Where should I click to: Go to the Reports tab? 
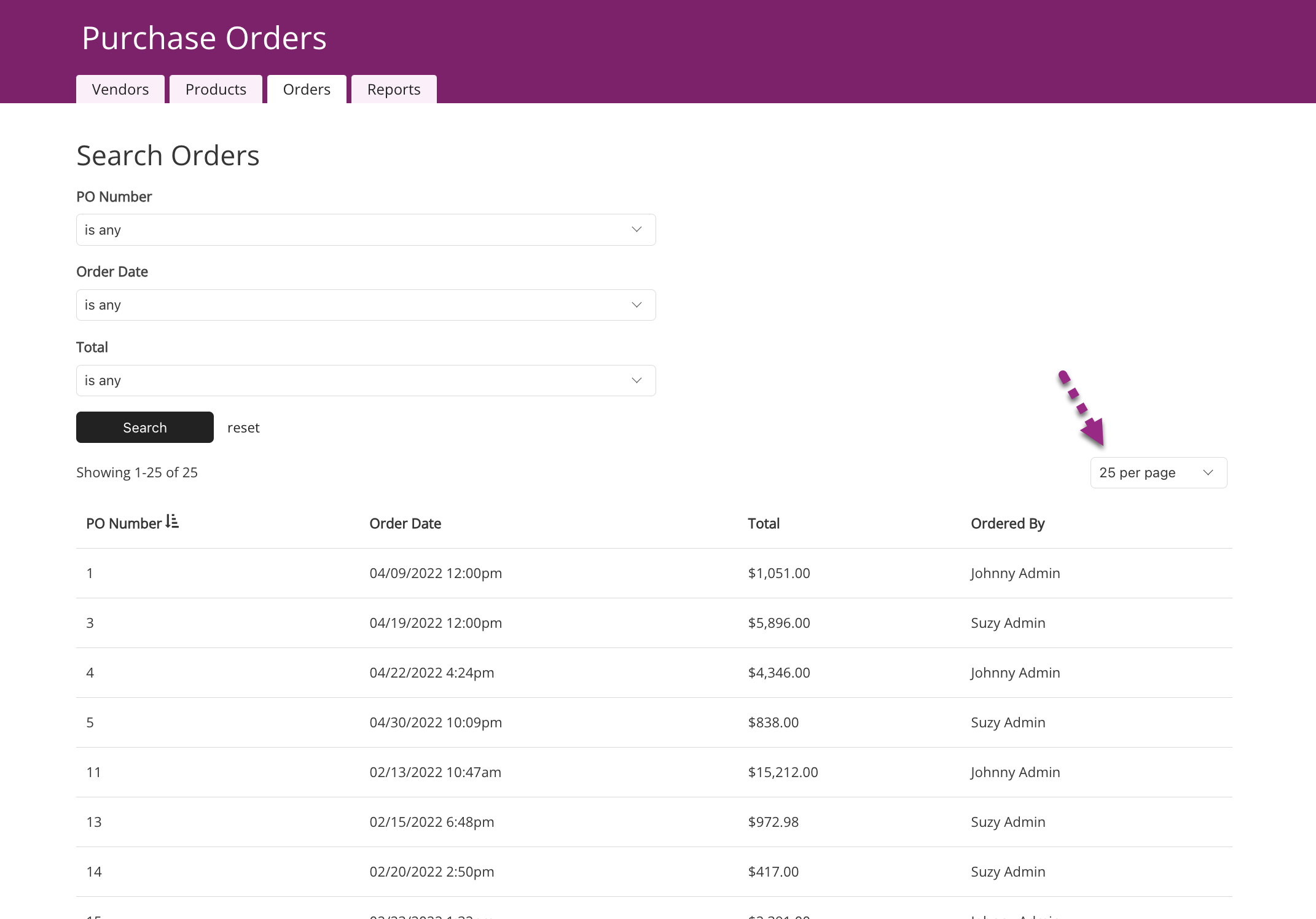[394, 90]
